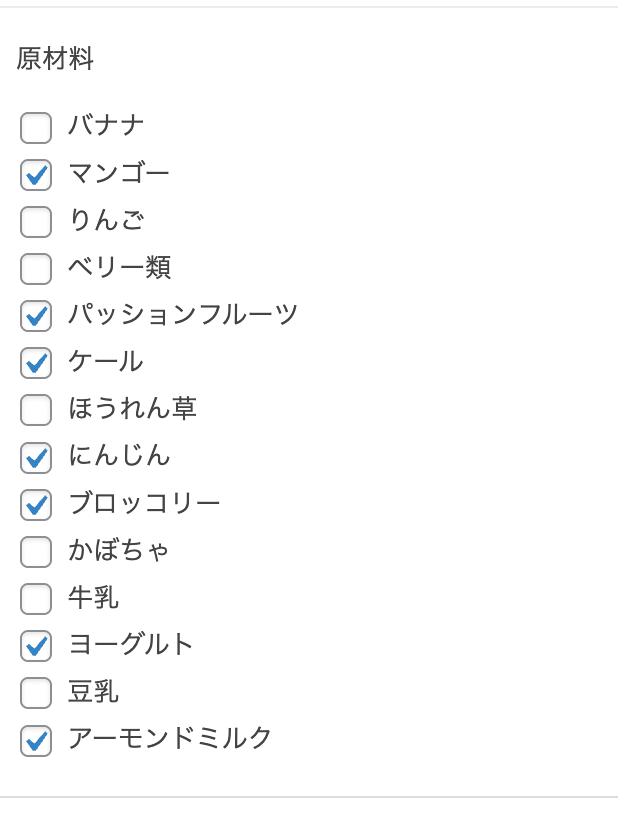Click the 原材料 section heading
The height and width of the screenshot is (818, 618).
tap(55, 59)
